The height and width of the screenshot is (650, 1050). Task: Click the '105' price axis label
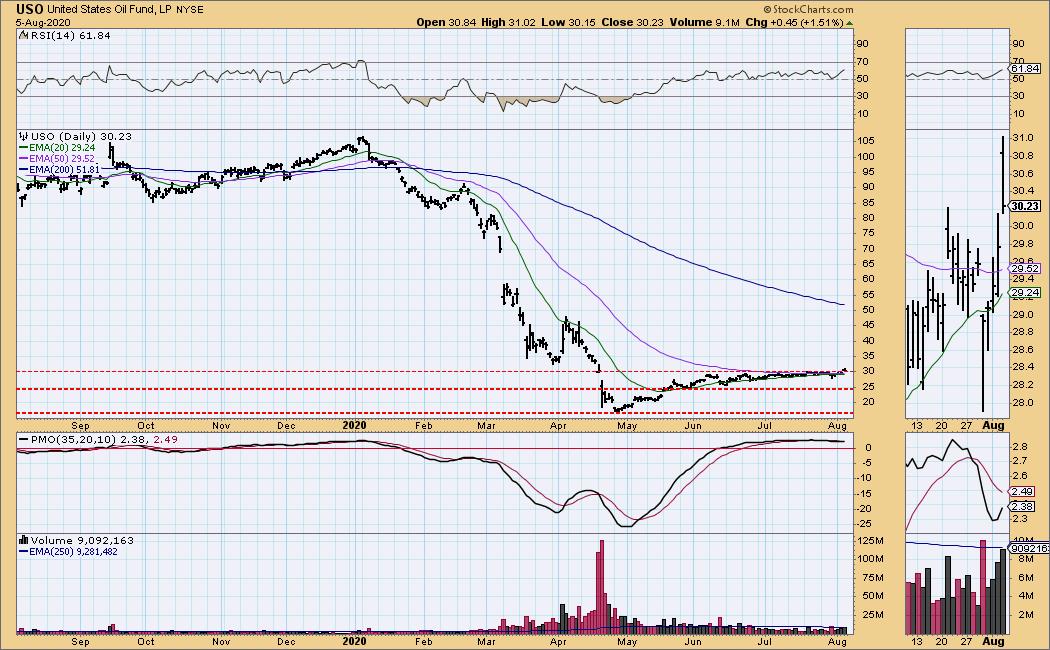point(868,141)
